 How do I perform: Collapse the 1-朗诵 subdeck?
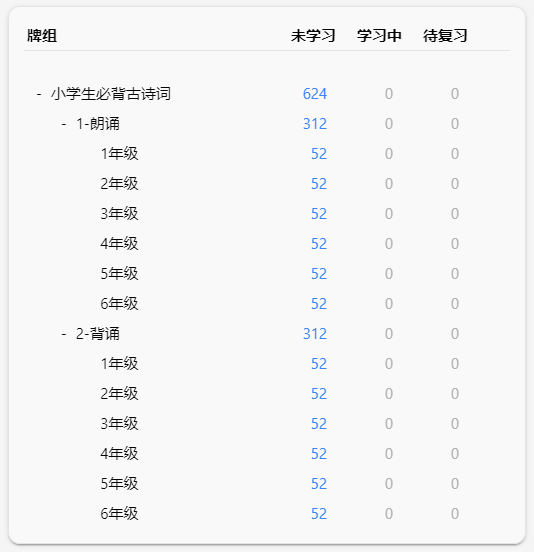[x=64, y=124]
